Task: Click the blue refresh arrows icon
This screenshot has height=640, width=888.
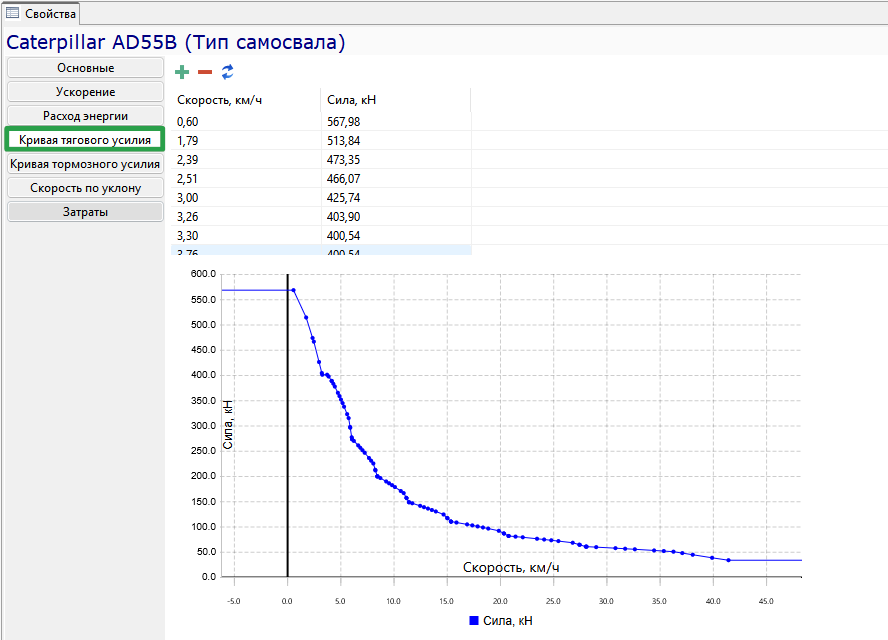Action: pyautogui.click(x=228, y=72)
